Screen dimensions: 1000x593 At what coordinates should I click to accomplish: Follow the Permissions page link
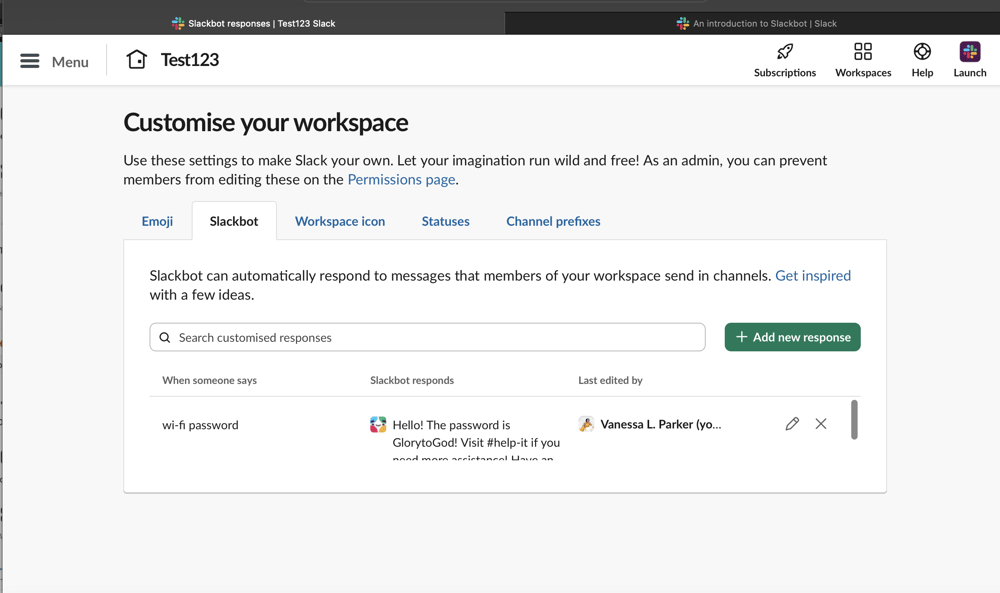pos(401,180)
